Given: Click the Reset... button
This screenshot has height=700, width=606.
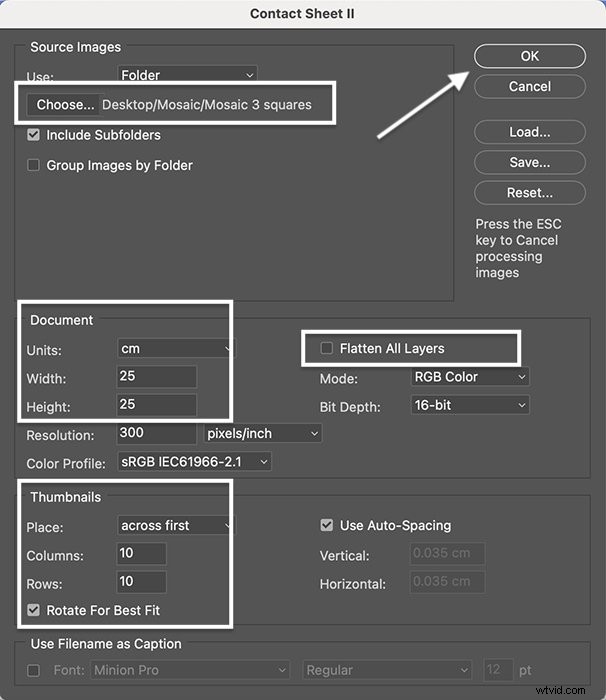Looking at the screenshot, I should click(x=529, y=192).
